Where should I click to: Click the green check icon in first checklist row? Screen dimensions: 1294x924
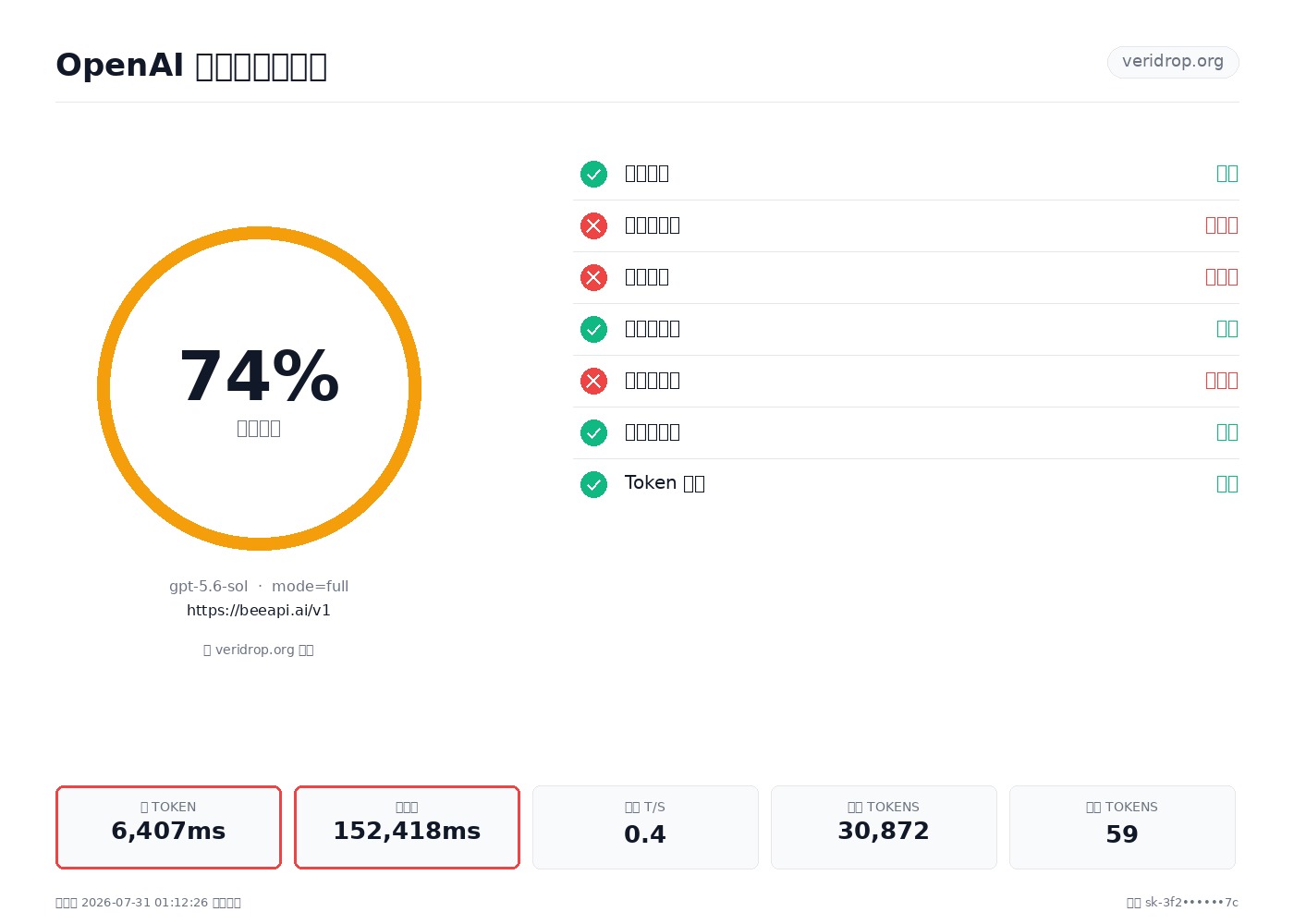click(x=593, y=174)
